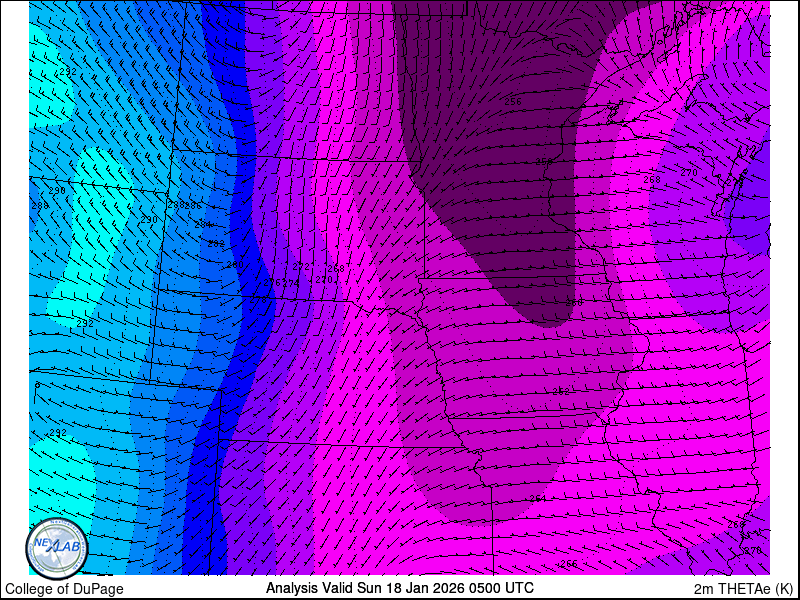Click the 264 contour label
800x600 pixels.
coord(538,498)
